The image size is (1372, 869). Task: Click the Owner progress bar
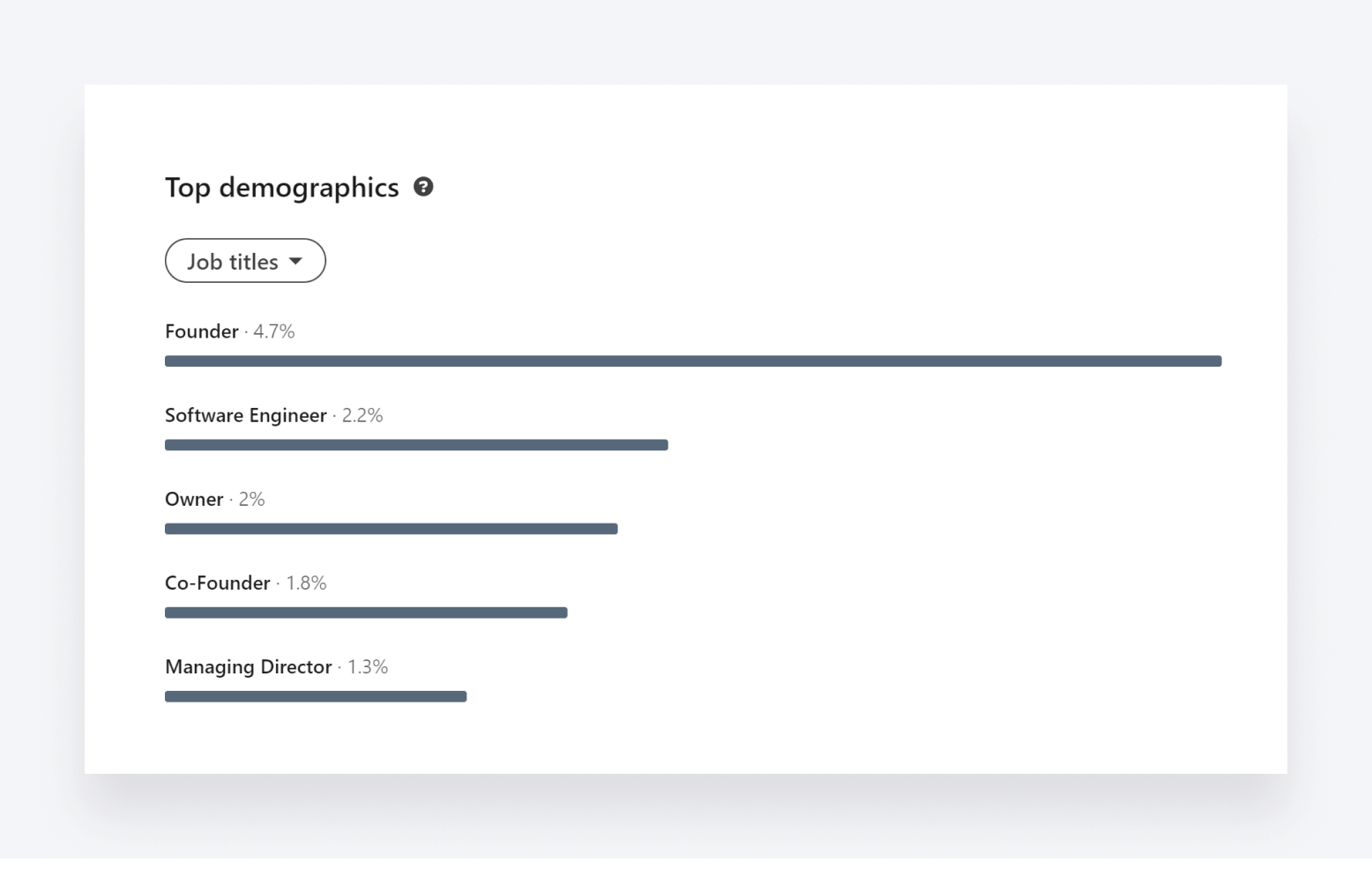pos(391,529)
